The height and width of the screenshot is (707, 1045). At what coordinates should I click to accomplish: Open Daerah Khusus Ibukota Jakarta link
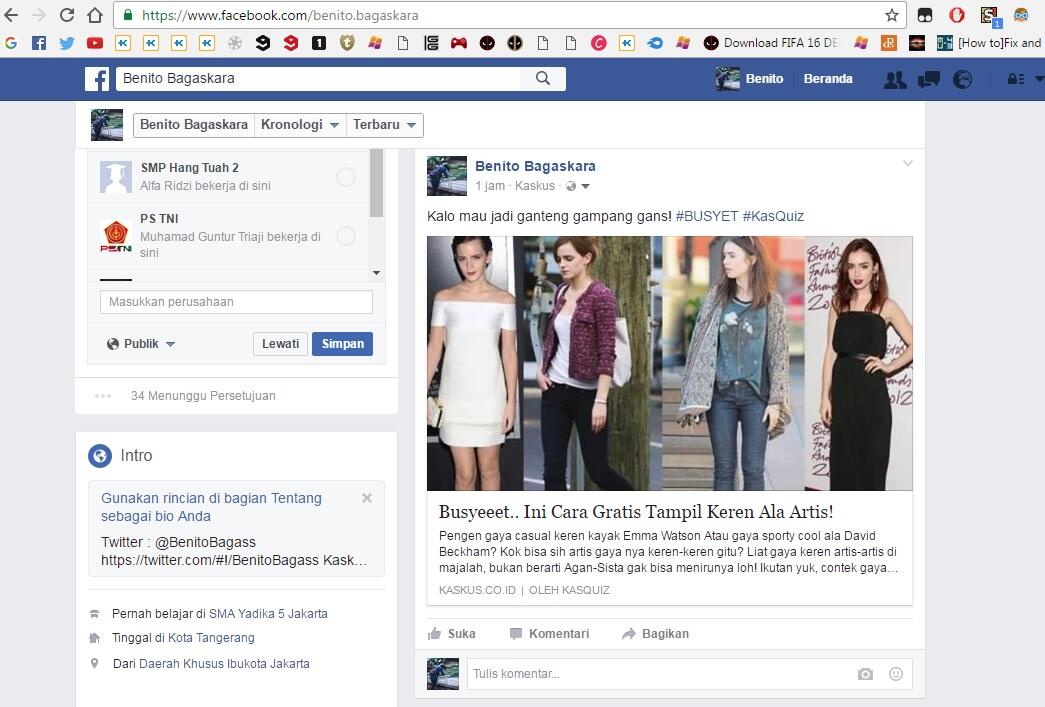coord(224,664)
